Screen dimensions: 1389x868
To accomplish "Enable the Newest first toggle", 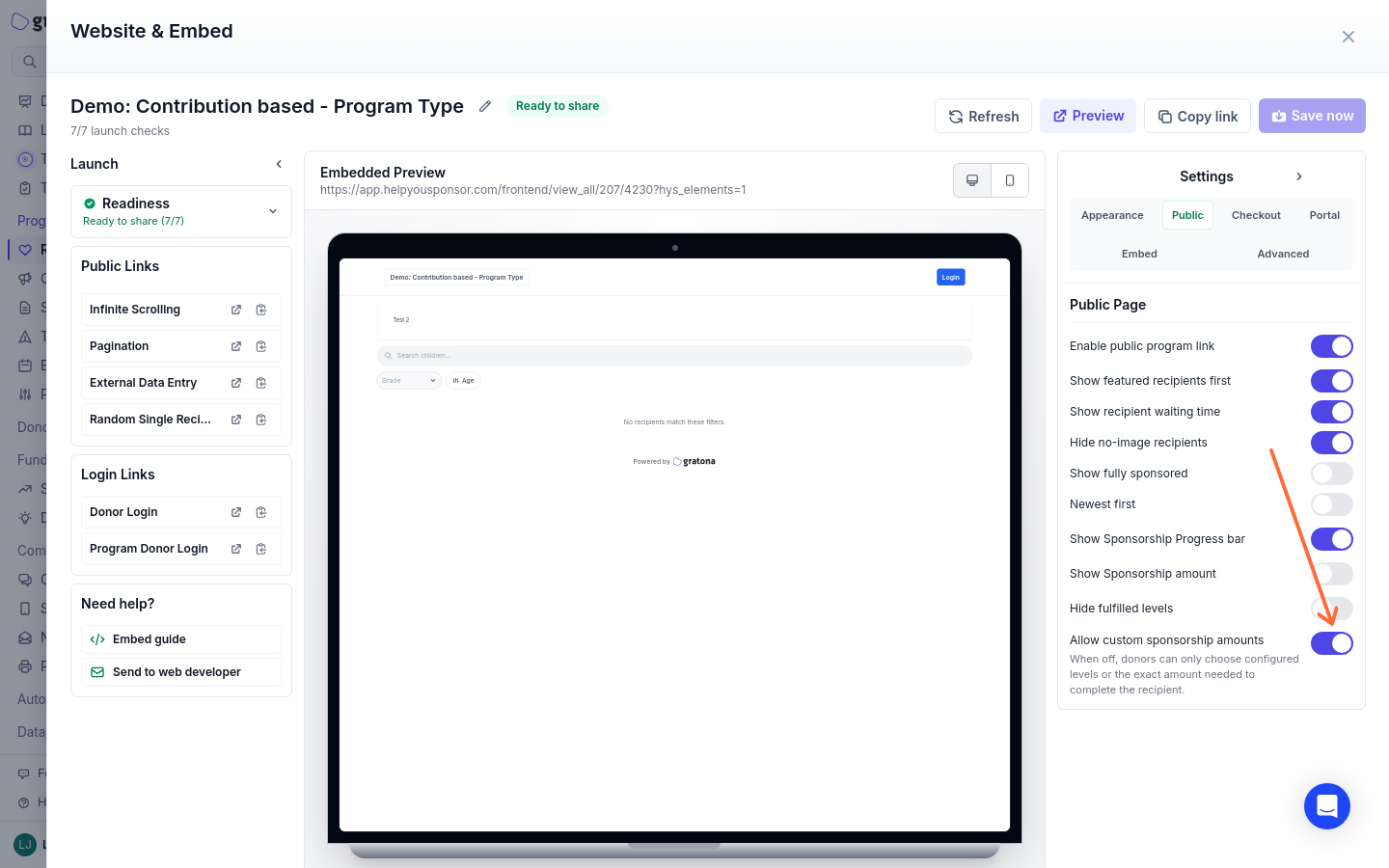I will coord(1332,504).
